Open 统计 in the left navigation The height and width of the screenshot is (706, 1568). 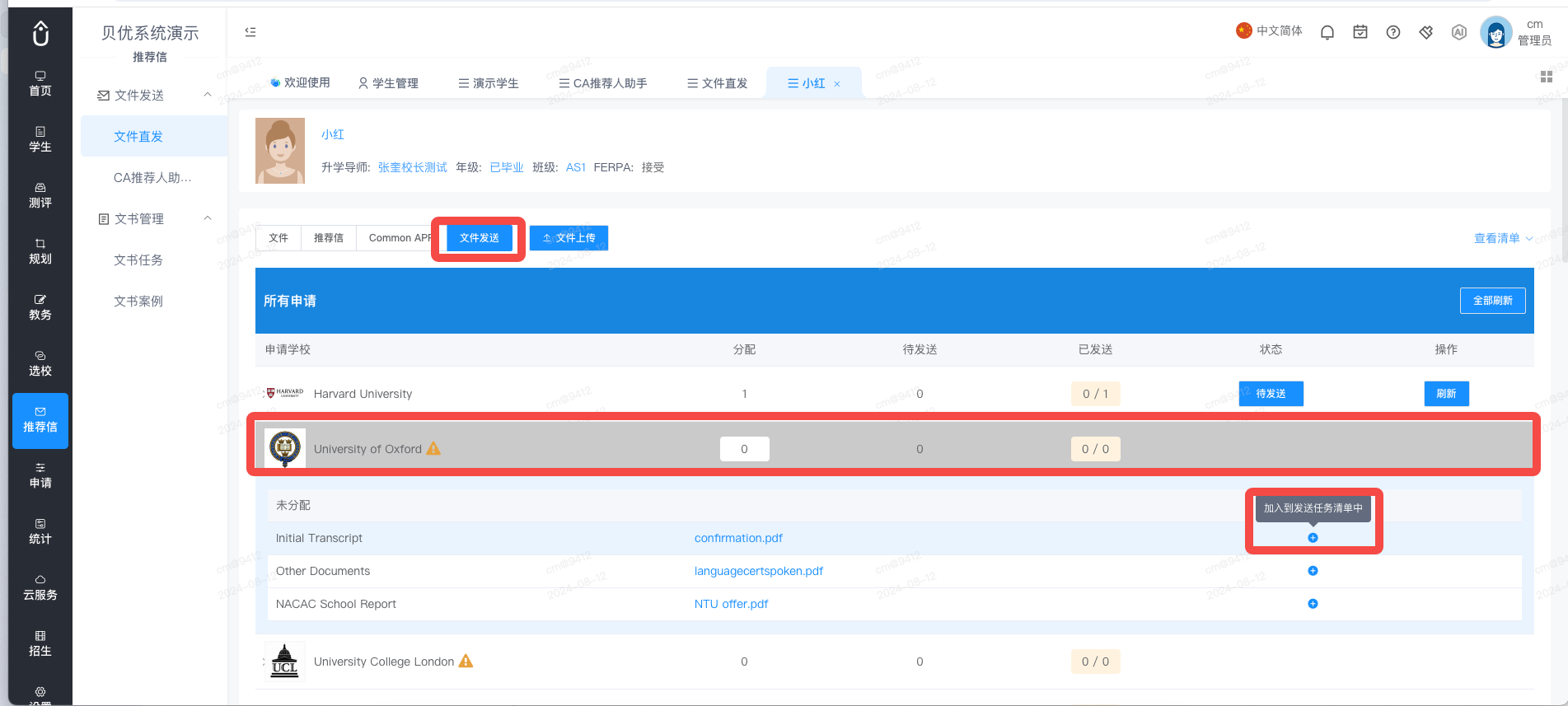point(40,531)
